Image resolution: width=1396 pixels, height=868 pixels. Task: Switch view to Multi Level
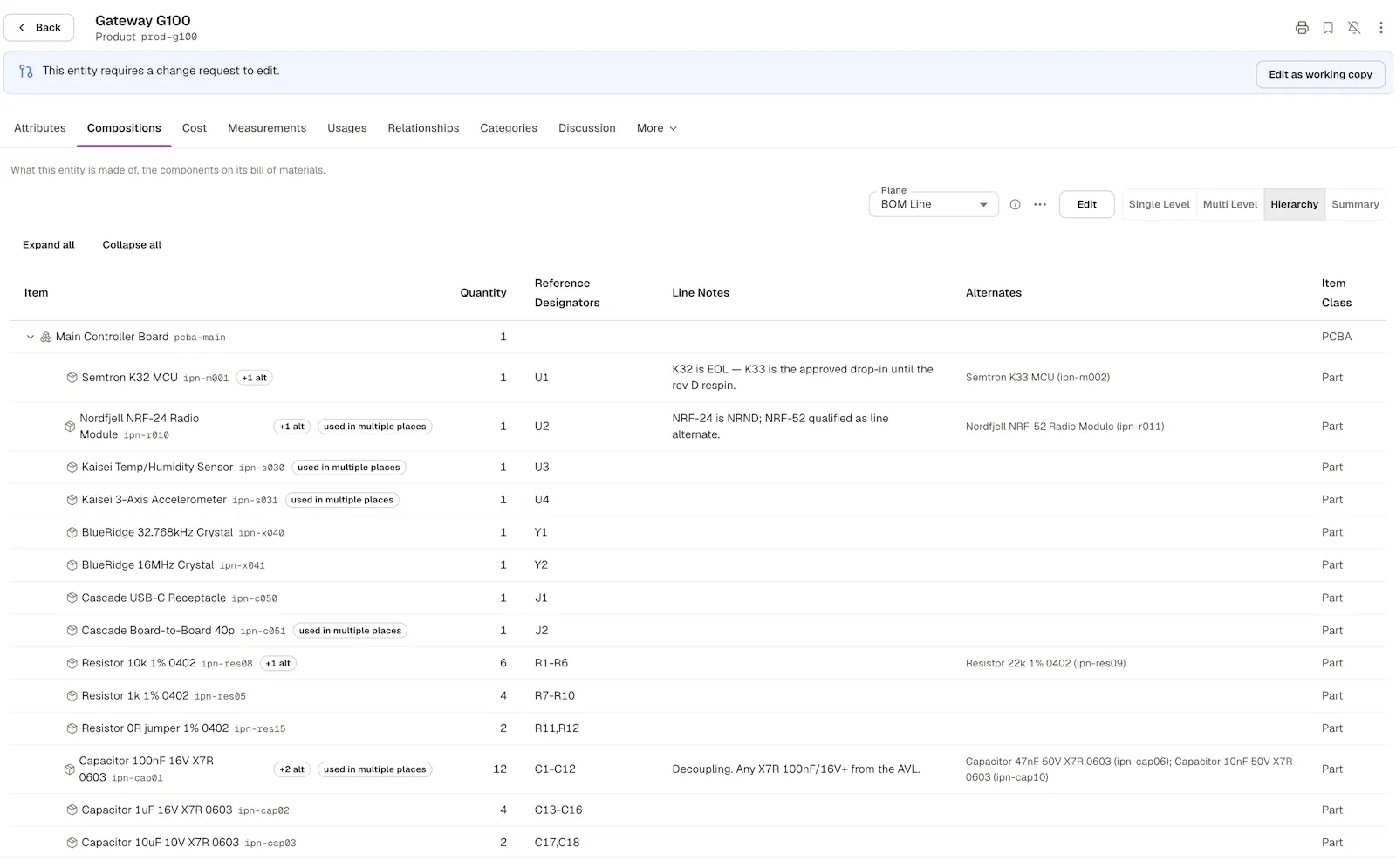[1230, 205]
